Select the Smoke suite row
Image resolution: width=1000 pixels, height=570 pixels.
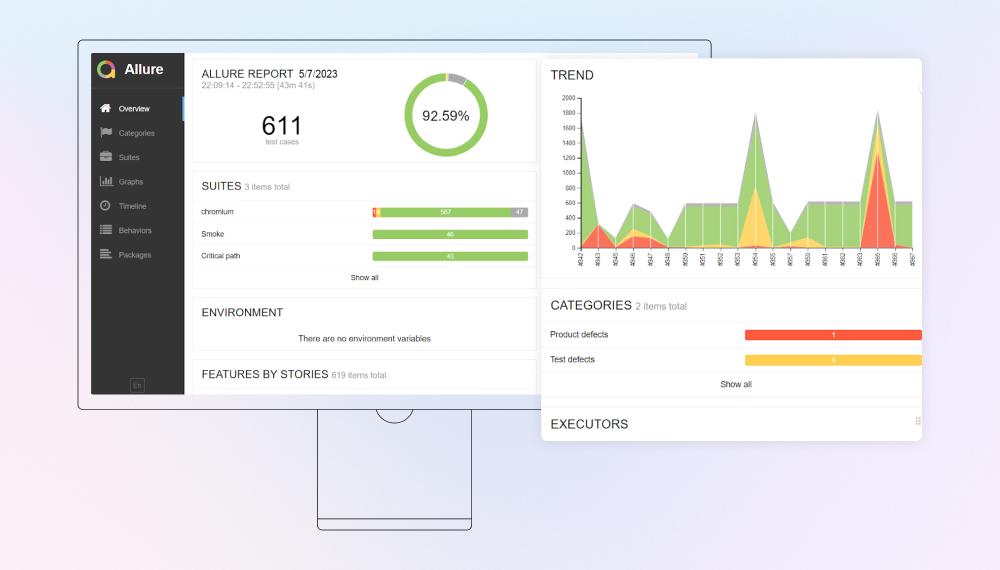213,234
